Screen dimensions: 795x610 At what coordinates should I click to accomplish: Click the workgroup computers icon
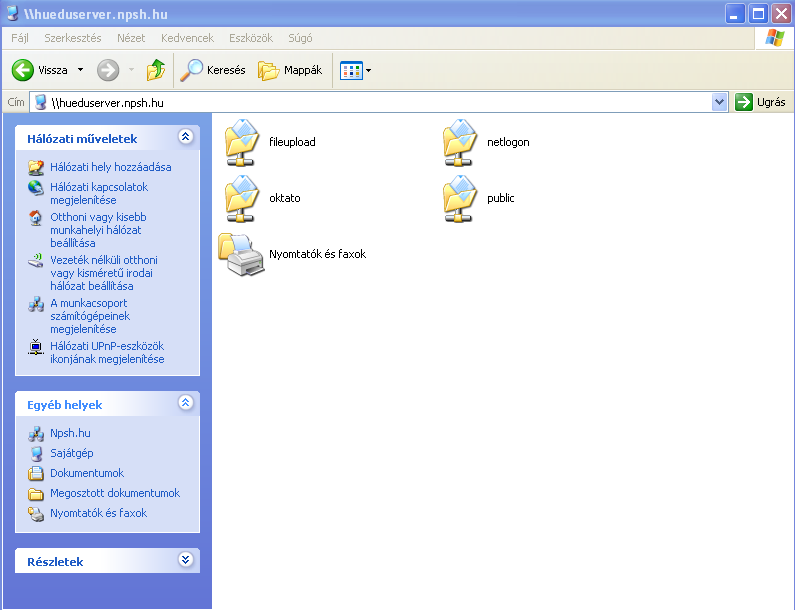click(x=35, y=304)
